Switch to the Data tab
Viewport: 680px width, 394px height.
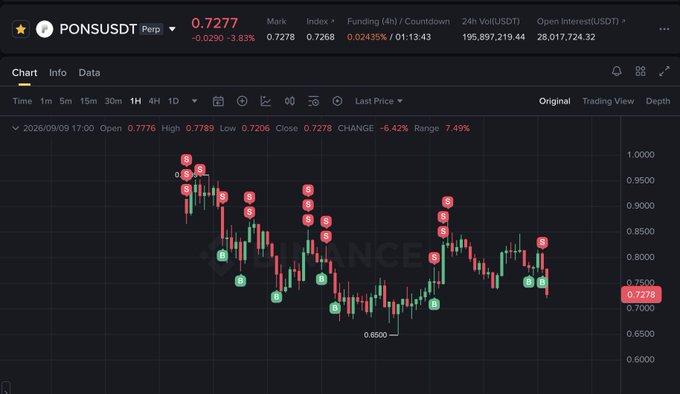[x=89, y=73]
